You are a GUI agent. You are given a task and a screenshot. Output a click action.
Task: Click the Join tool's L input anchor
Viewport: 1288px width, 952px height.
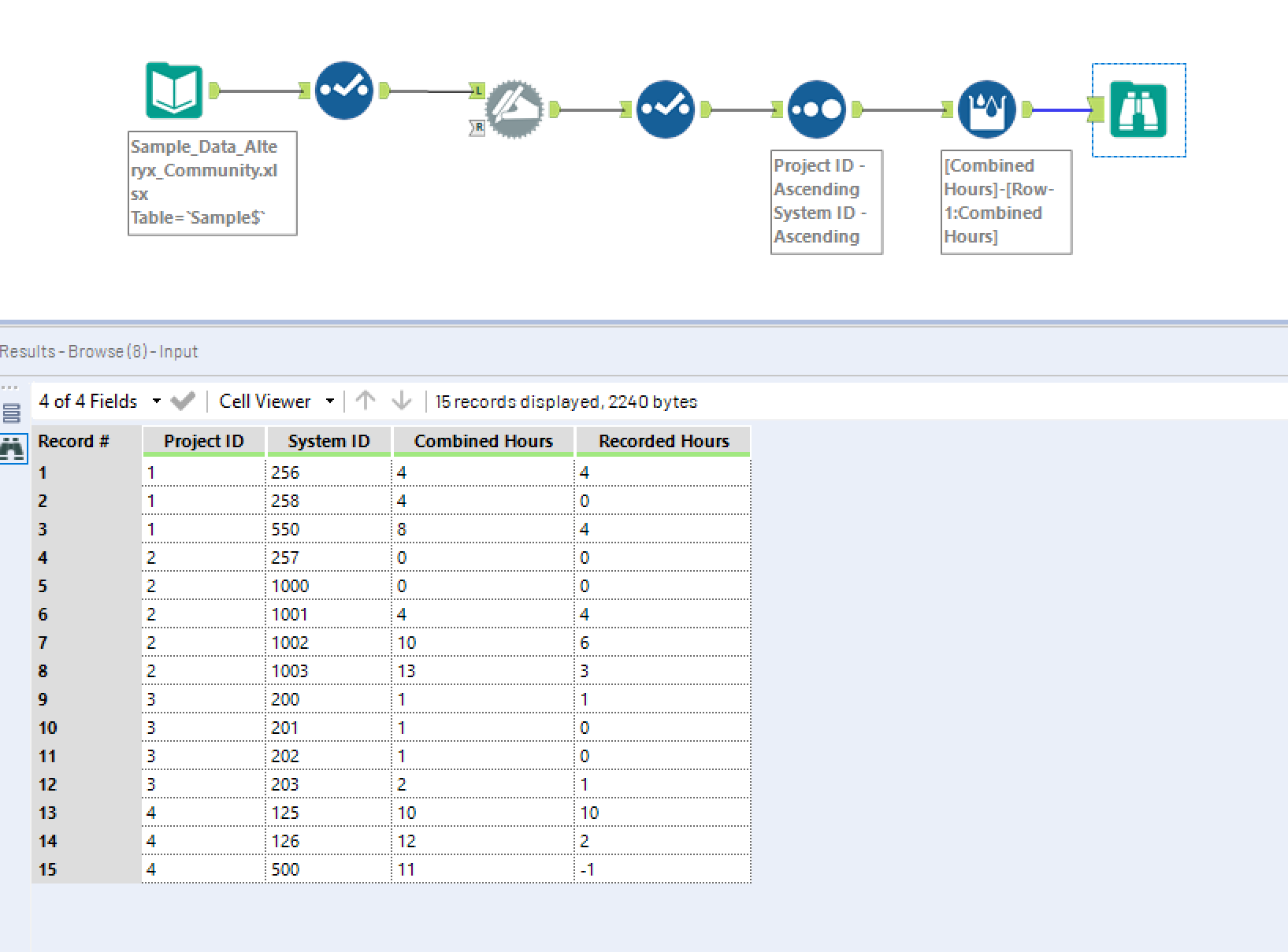(x=476, y=88)
